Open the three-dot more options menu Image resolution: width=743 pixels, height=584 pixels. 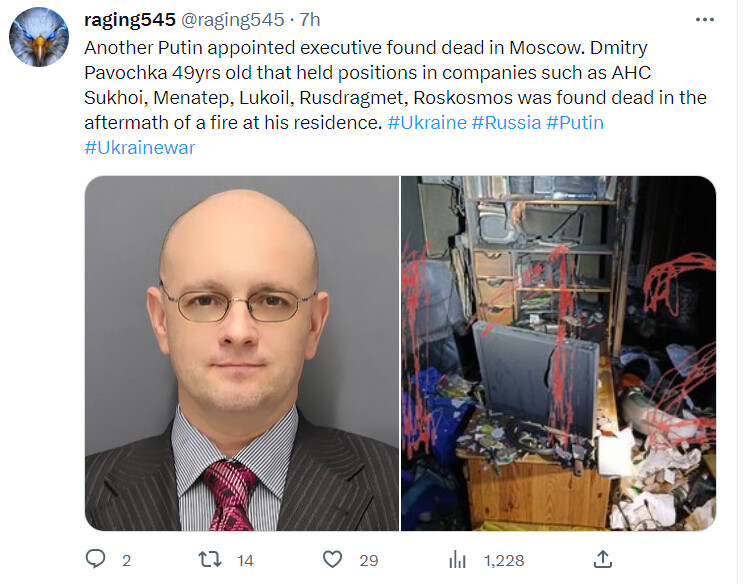(x=705, y=19)
